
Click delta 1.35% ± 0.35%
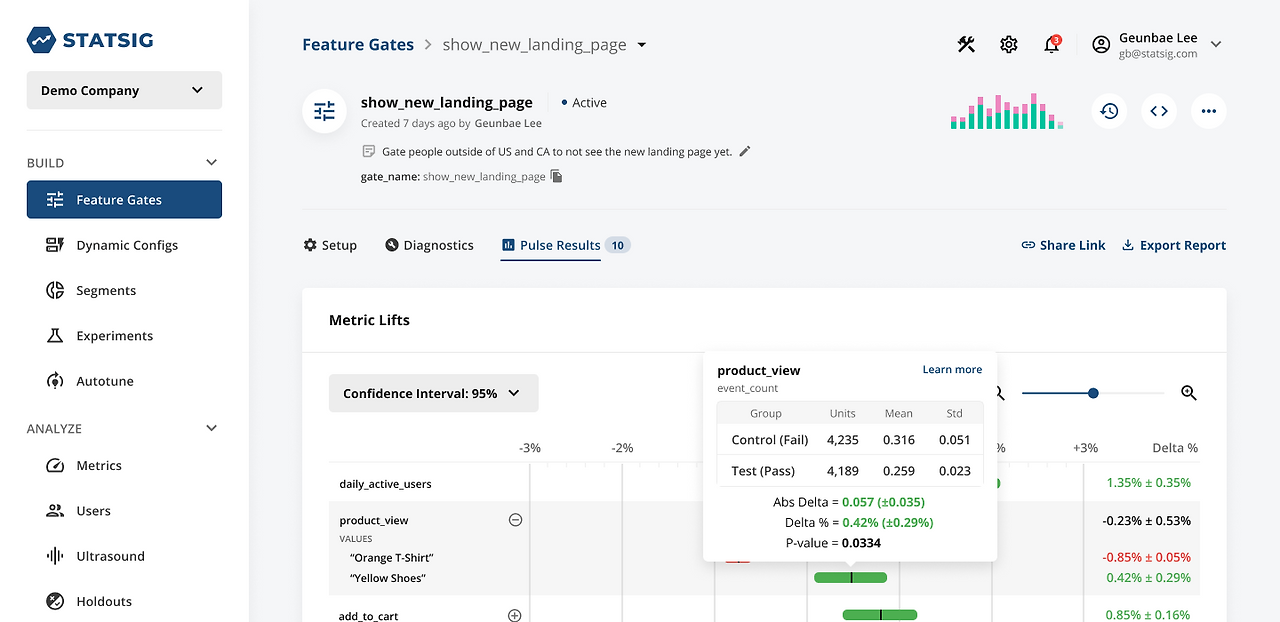point(1149,483)
